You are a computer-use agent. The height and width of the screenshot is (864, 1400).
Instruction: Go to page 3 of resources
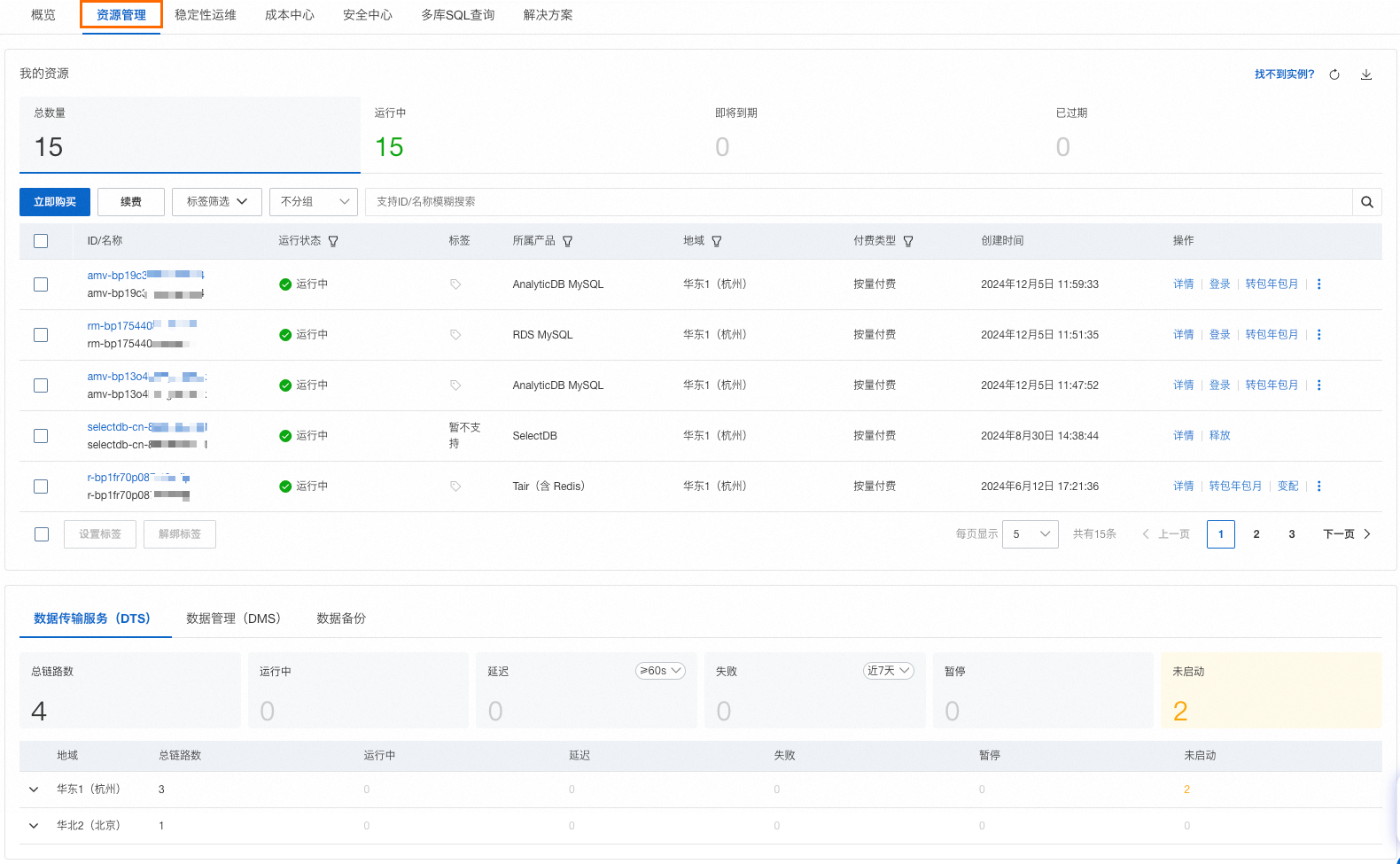[1292, 534]
